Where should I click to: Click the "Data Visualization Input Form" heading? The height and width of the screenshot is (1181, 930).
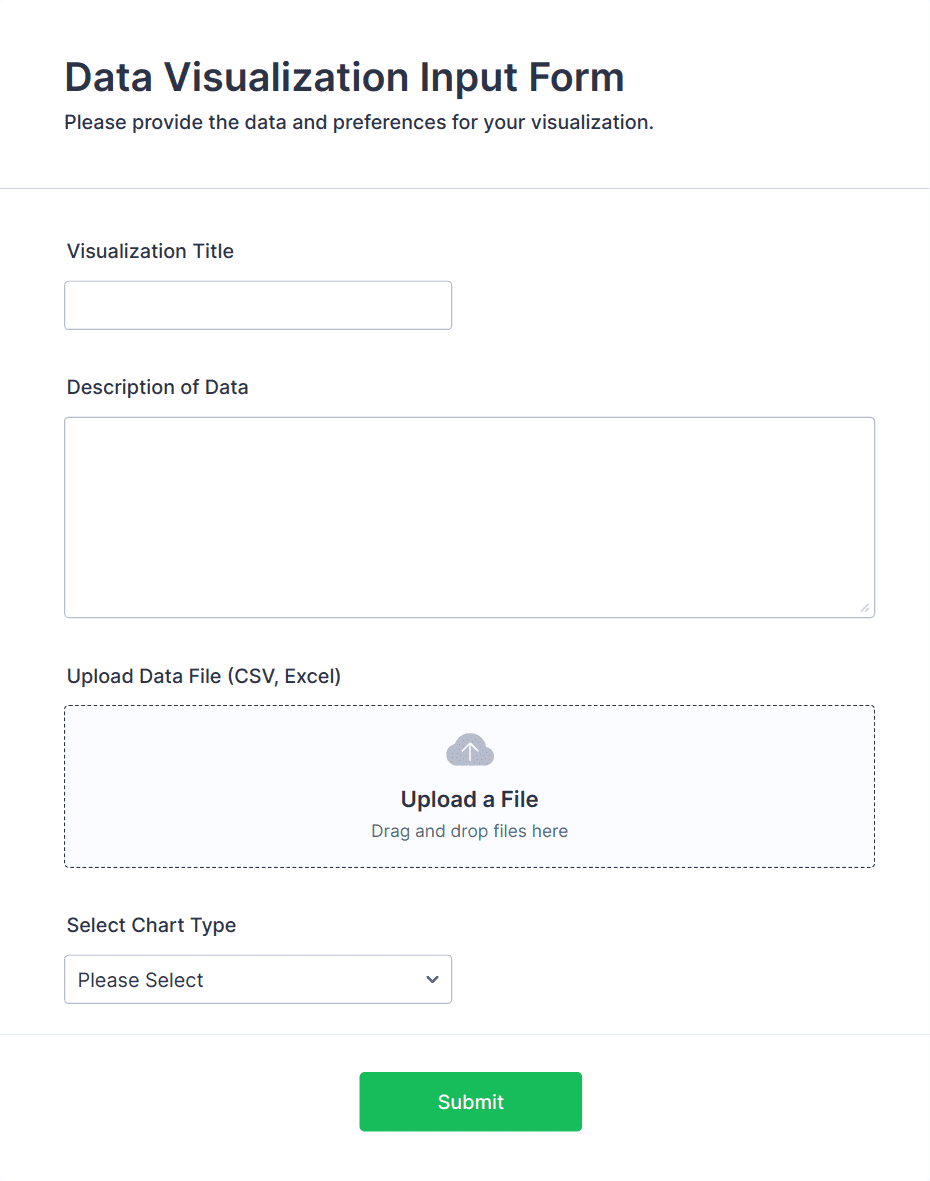[344, 77]
